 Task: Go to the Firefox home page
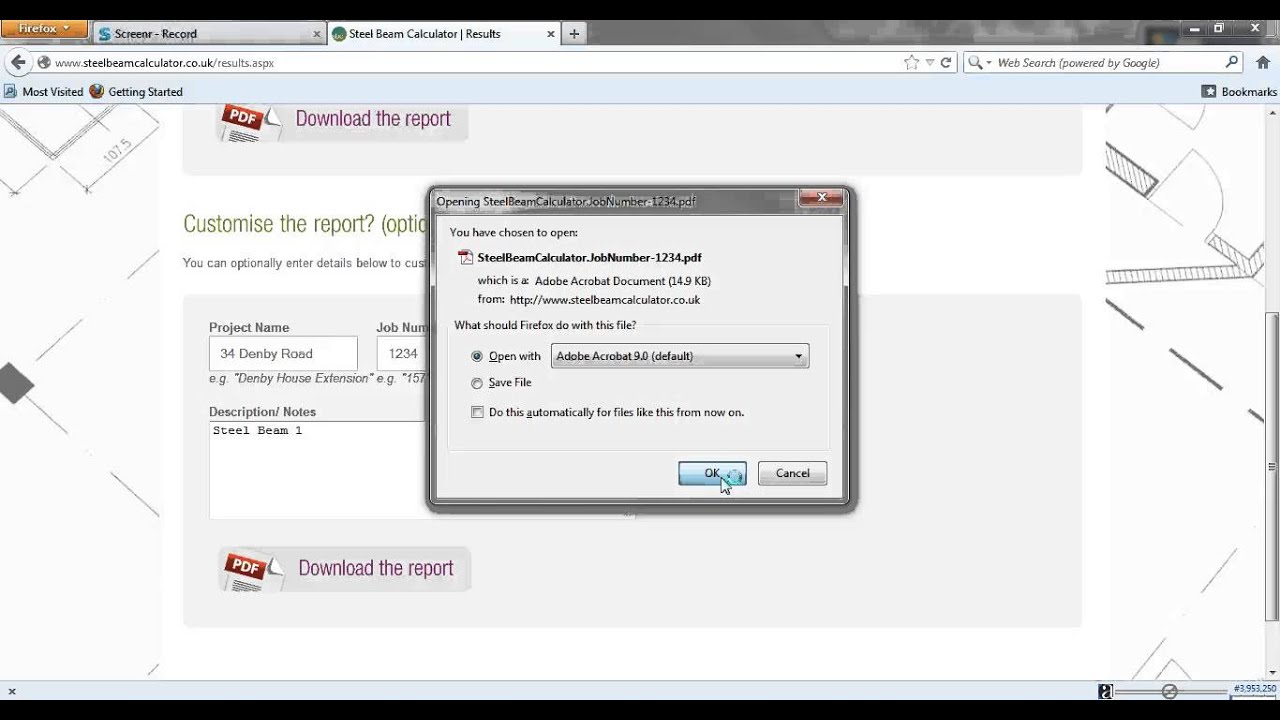pos(1263,62)
